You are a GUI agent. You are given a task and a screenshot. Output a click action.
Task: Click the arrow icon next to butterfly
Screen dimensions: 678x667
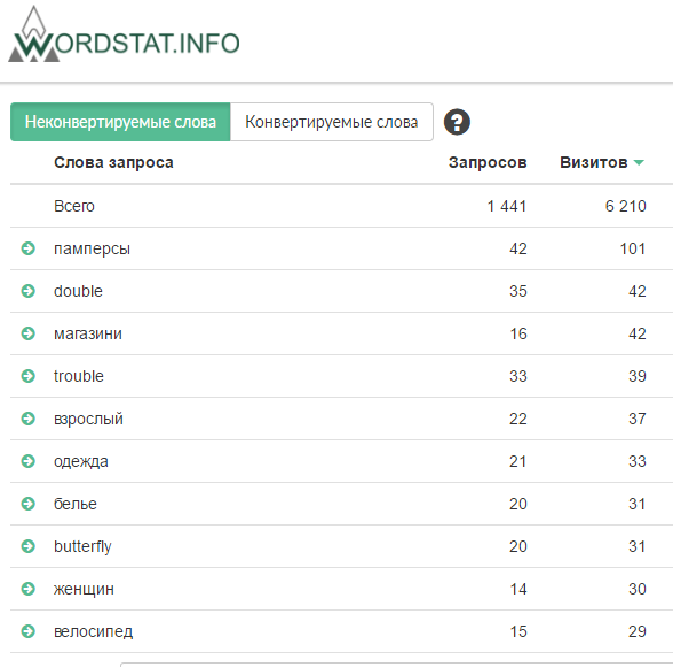click(x=28, y=546)
